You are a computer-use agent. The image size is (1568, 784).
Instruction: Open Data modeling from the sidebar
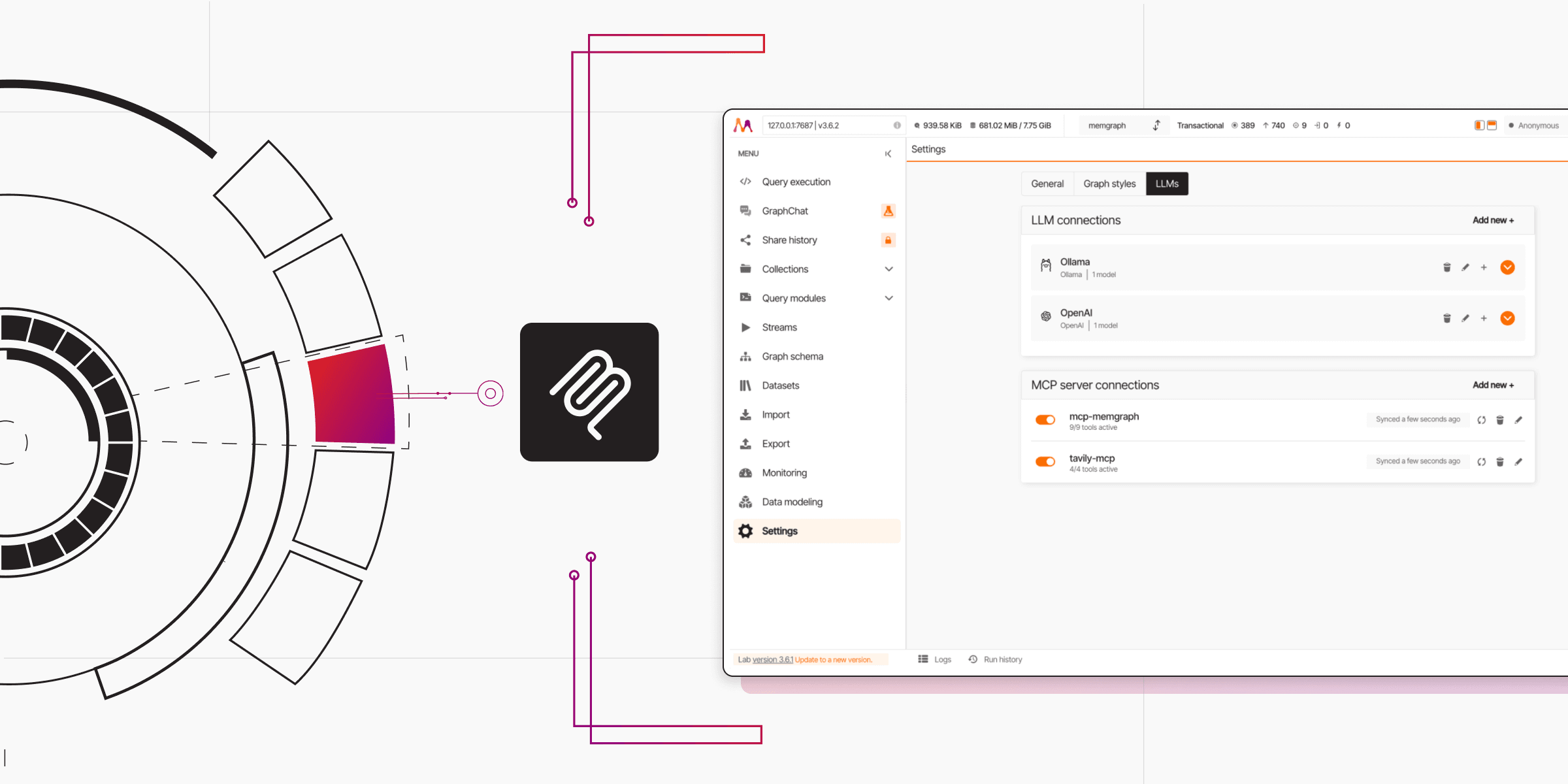coord(792,501)
